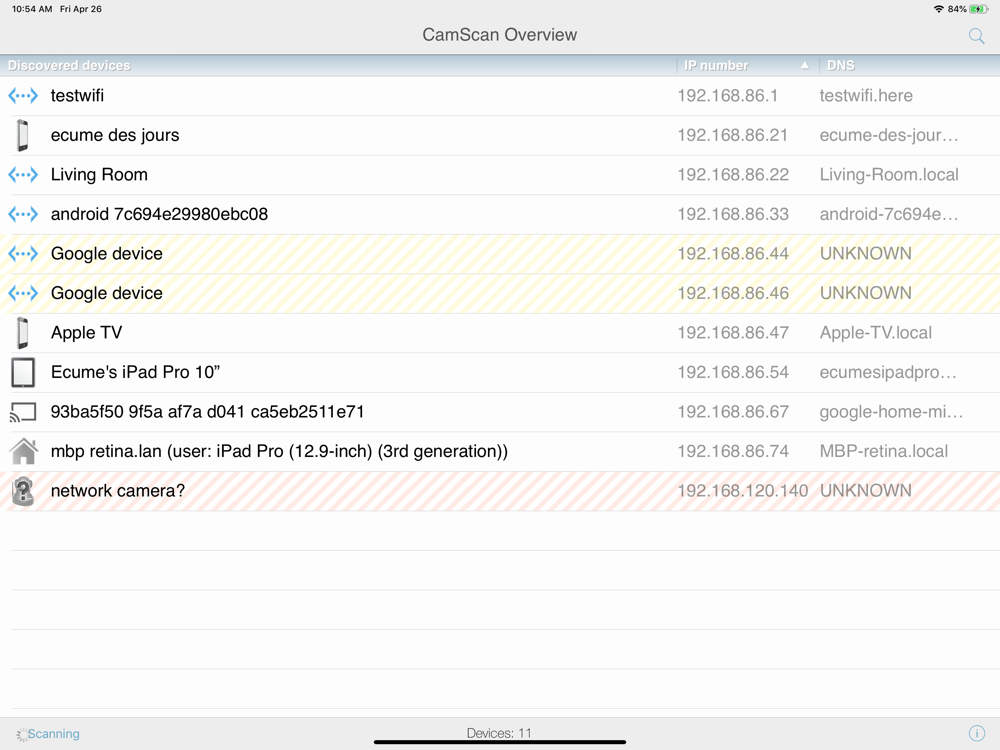1000x750 pixels.
Task: Tap the search magnifier icon
Action: (x=976, y=36)
